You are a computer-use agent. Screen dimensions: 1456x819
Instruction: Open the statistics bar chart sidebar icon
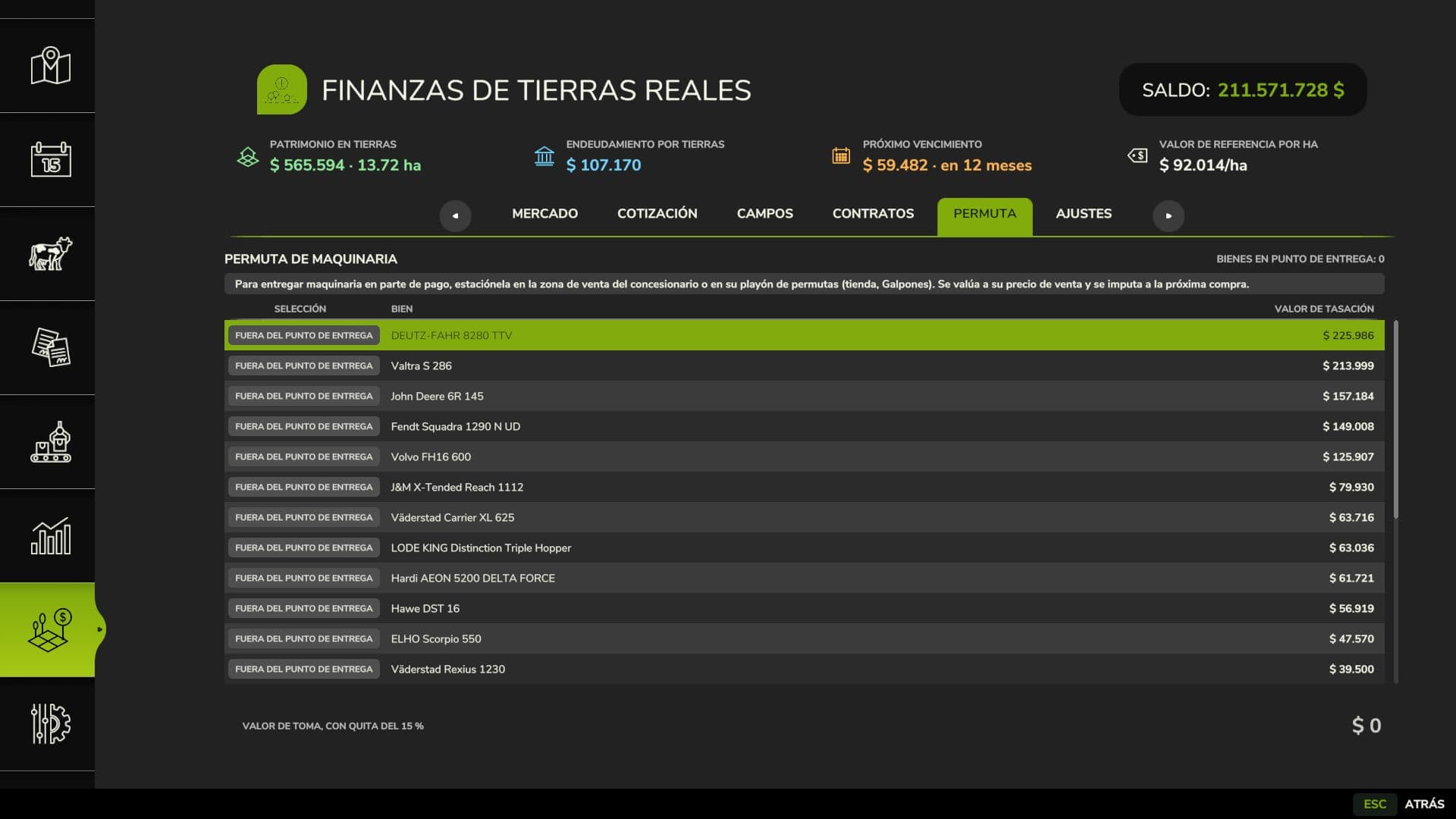50,535
